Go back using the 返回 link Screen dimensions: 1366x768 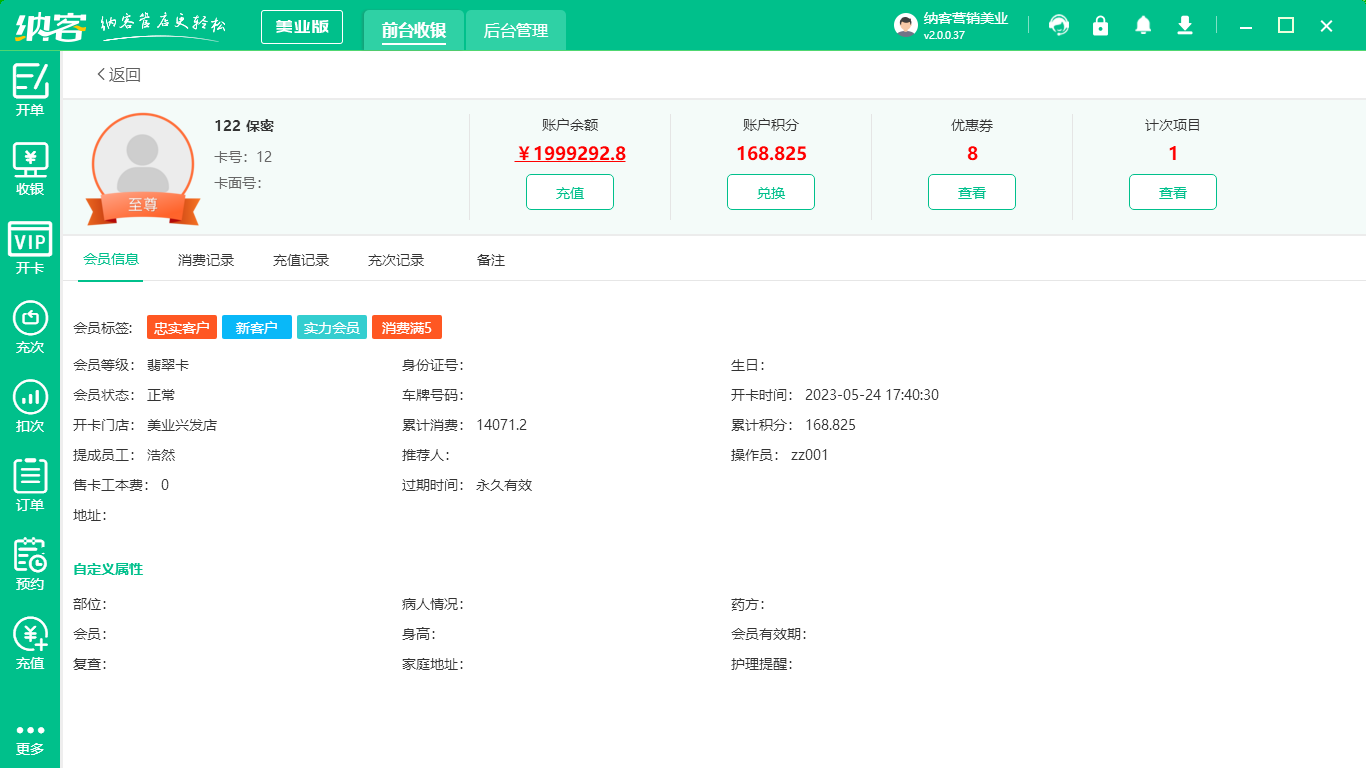119,74
